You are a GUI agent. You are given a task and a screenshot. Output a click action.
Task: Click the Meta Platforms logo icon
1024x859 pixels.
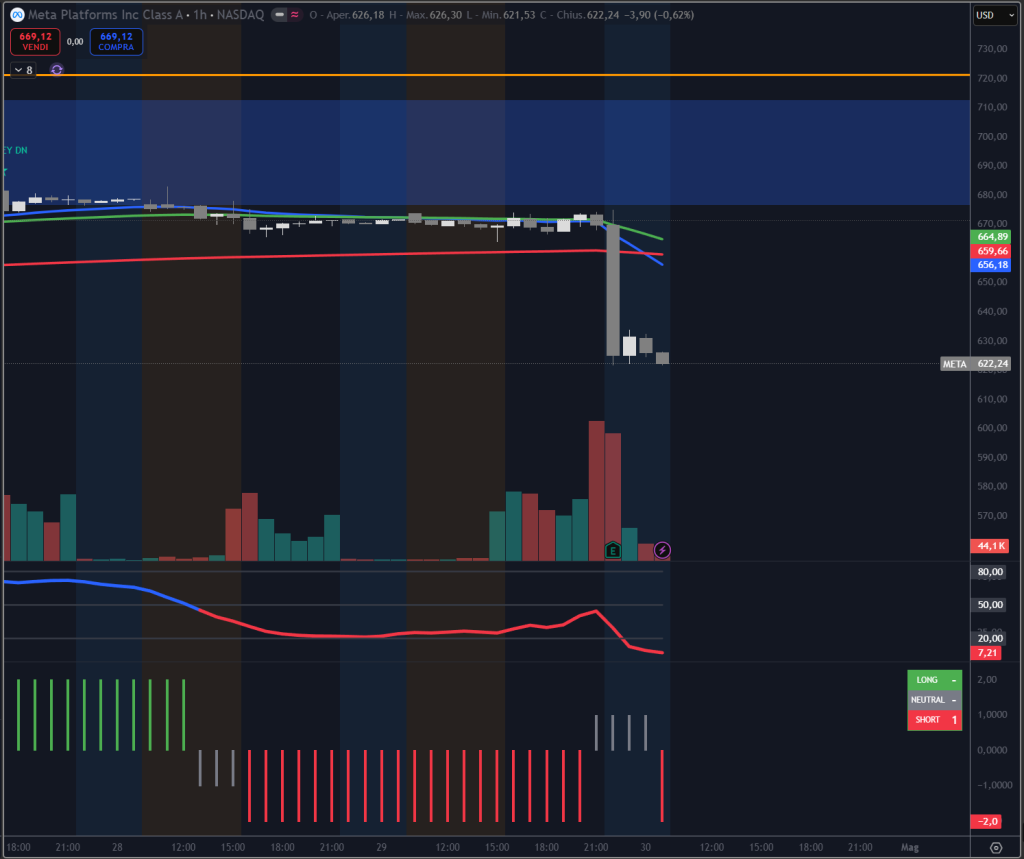(17, 13)
